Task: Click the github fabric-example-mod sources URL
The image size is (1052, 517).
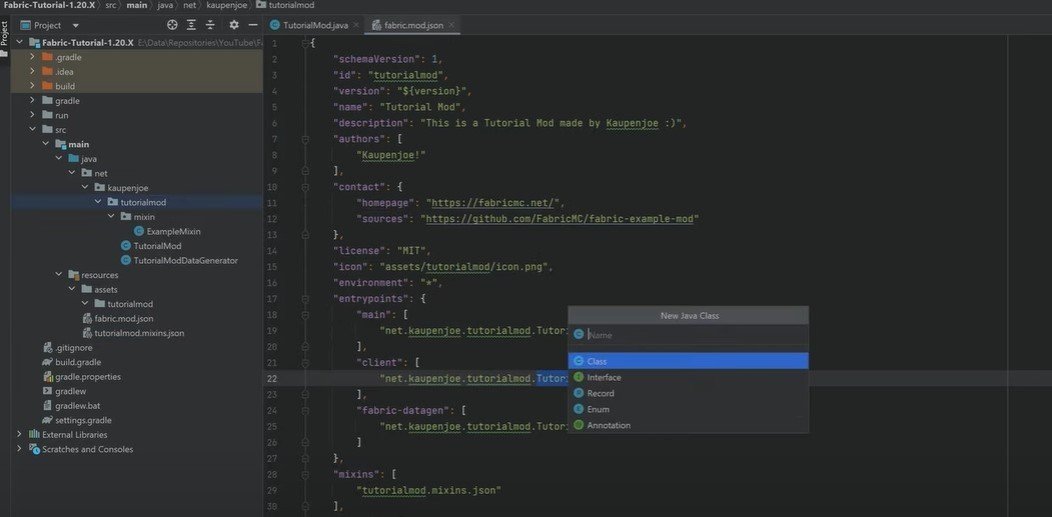Action: click(x=562, y=219)
